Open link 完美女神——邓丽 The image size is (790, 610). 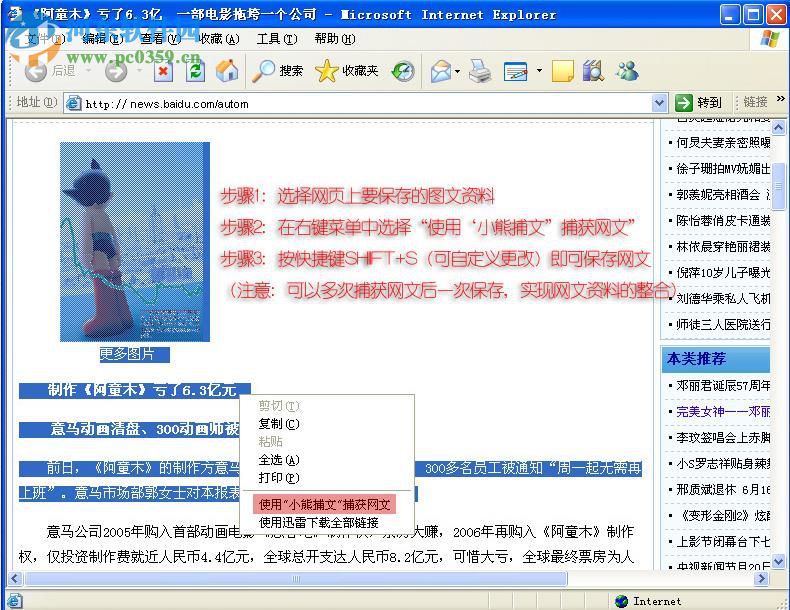pos(723,412)
